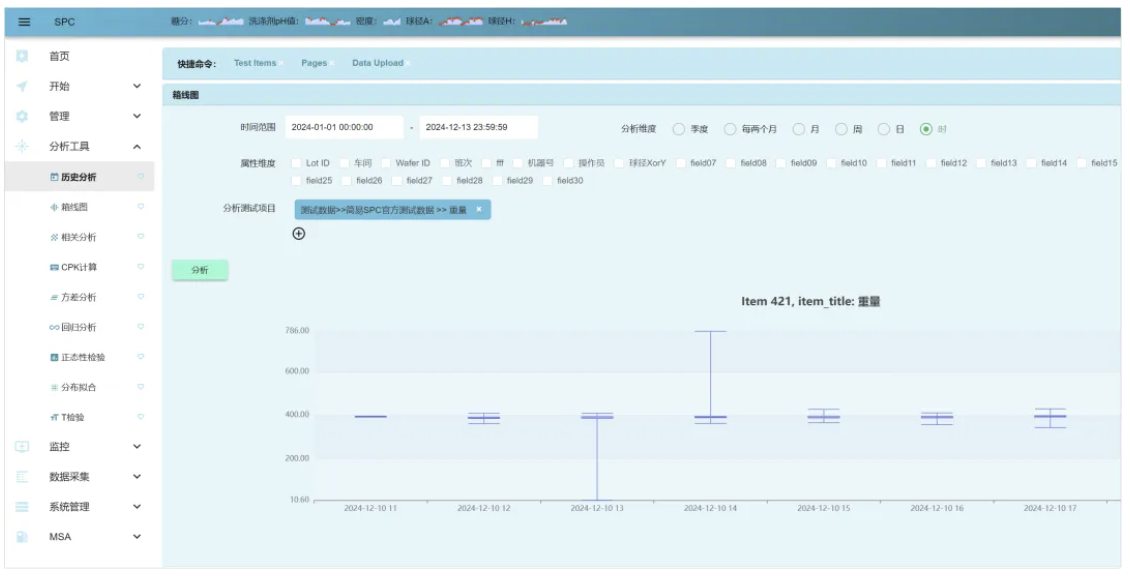Viewport: 1130px width, 577px height.
Task: Click the end time field 2024-12-13
Action: (479, 128)
